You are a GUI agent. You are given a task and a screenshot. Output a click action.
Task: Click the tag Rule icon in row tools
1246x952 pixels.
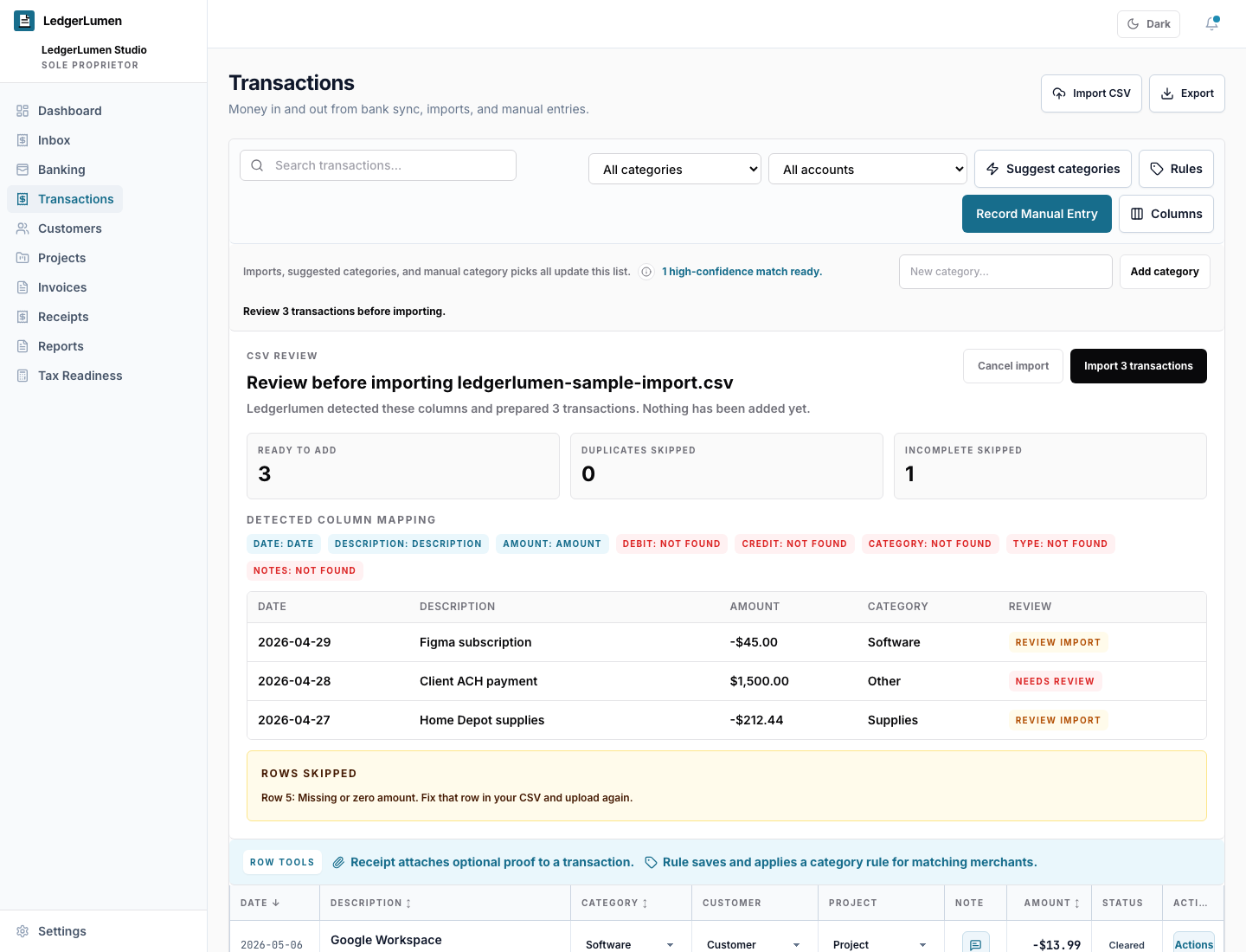tap(652, 862)
